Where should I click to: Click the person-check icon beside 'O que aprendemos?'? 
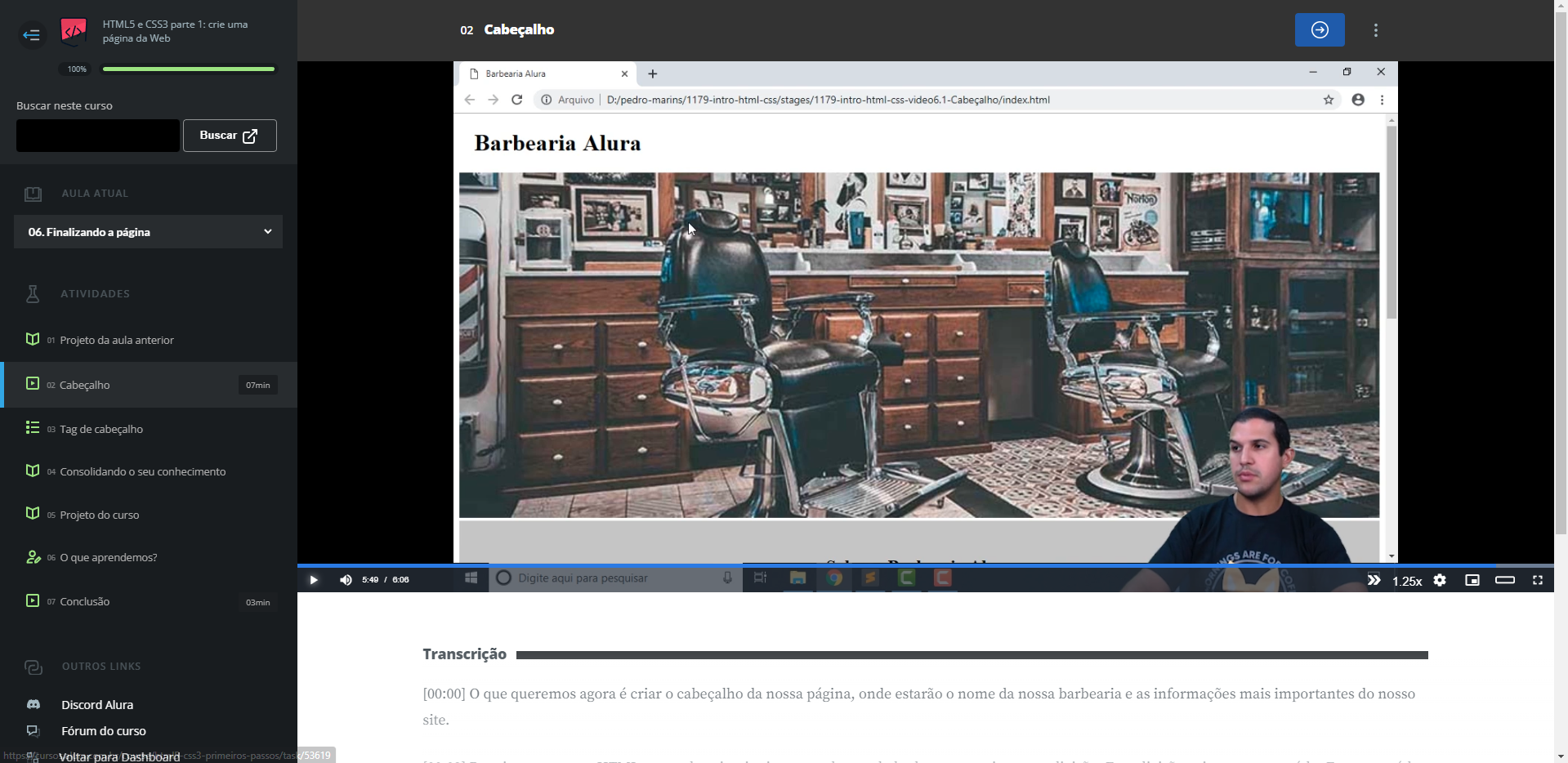point(34,557)
